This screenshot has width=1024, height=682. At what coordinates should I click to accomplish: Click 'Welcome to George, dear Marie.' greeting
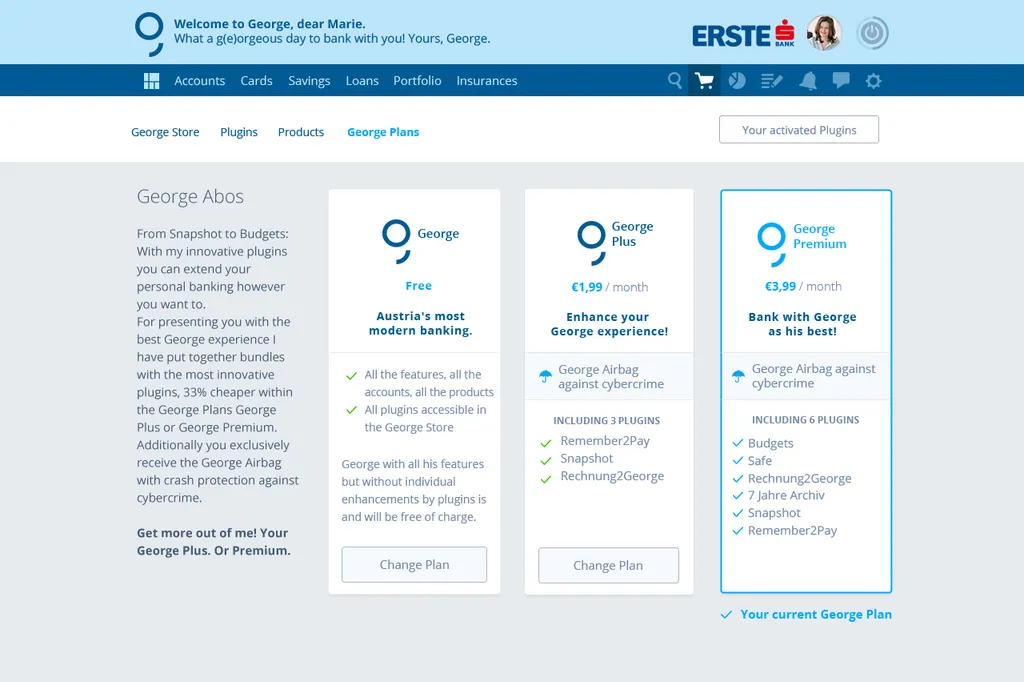tap(269, 24)
